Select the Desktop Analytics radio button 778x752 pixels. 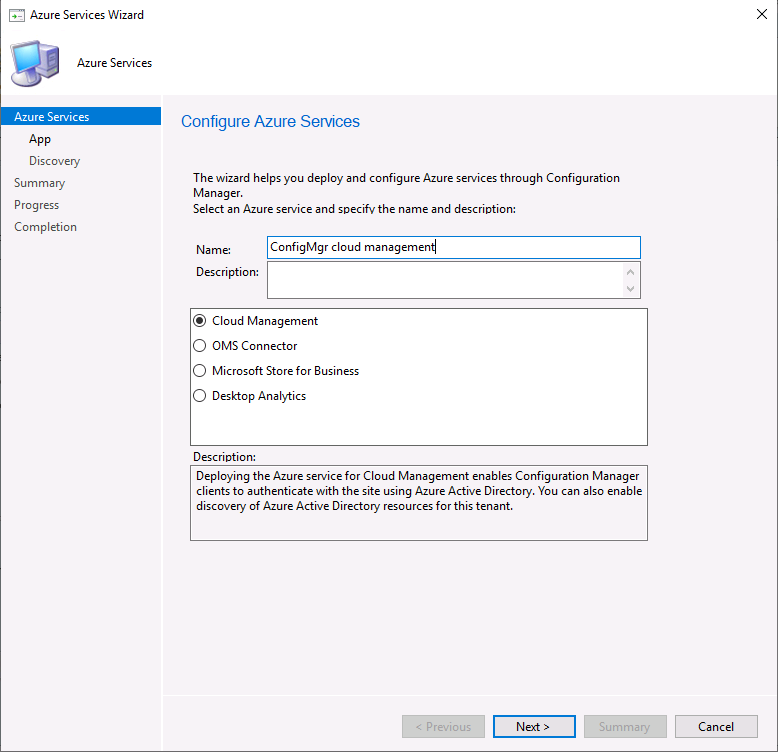(x=199, y=396)
